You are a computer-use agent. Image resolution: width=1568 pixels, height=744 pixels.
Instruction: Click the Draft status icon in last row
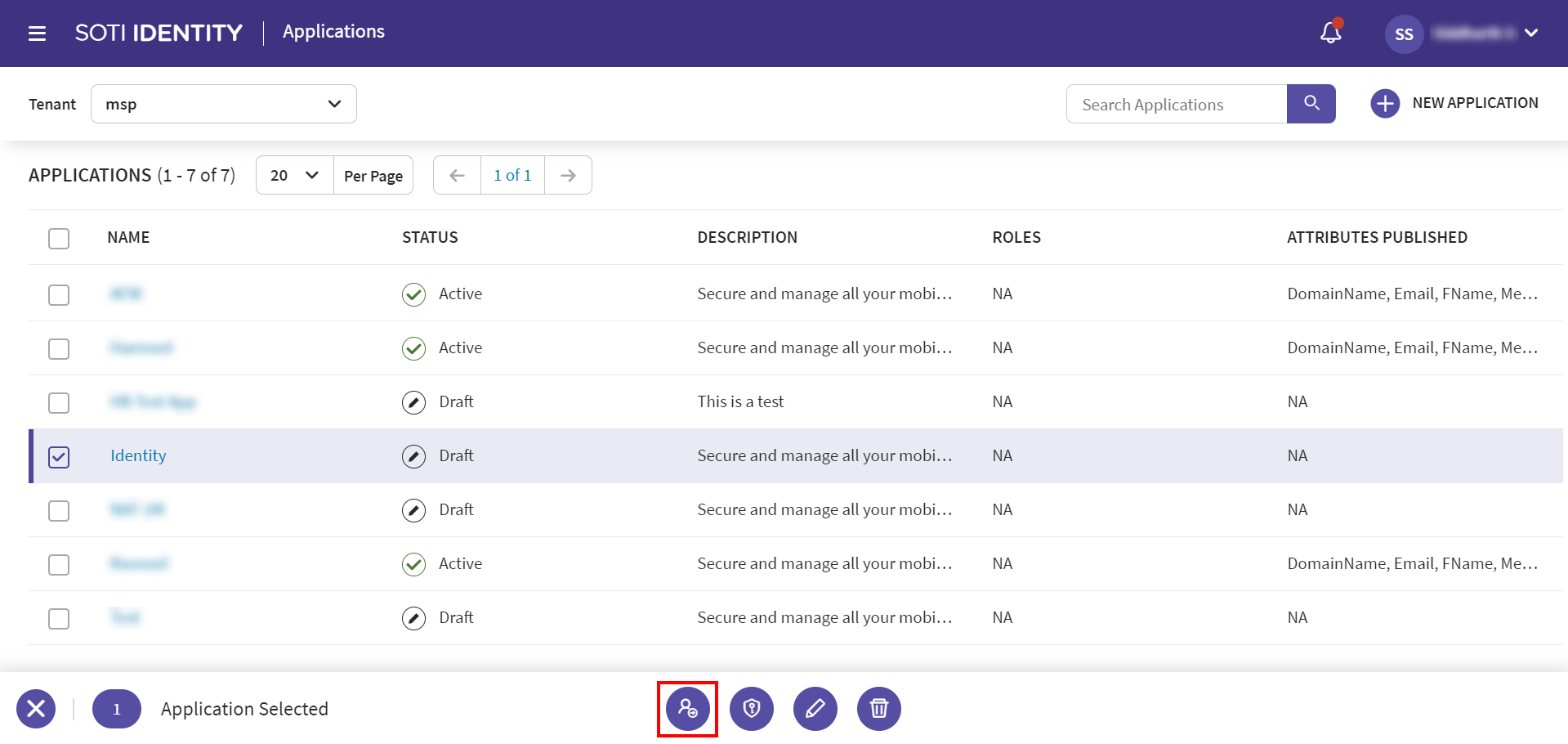[x=413, y=618]
